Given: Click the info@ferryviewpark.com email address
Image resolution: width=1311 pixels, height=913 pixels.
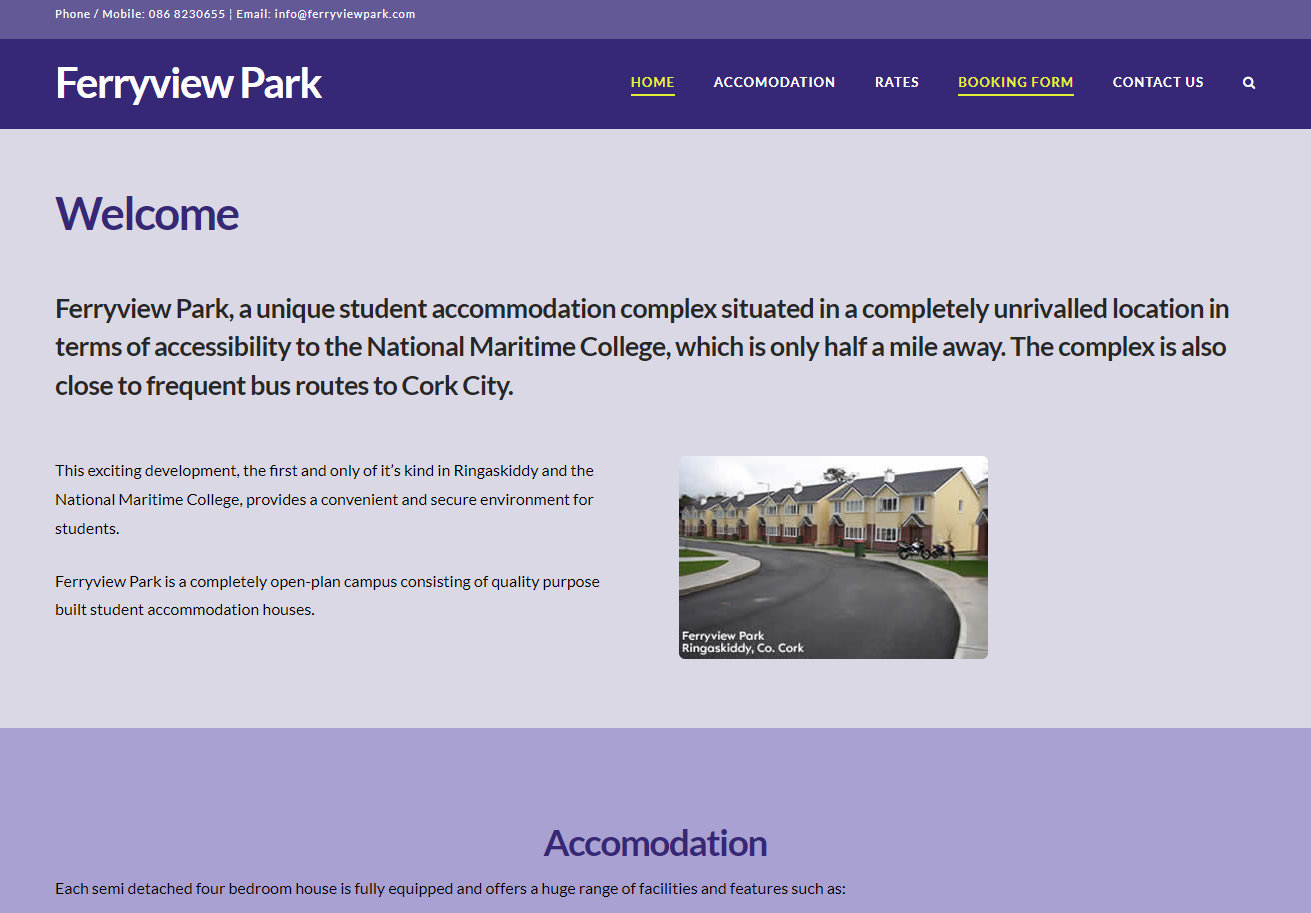Looking at the screenshot, I should [x=345, y=14].
